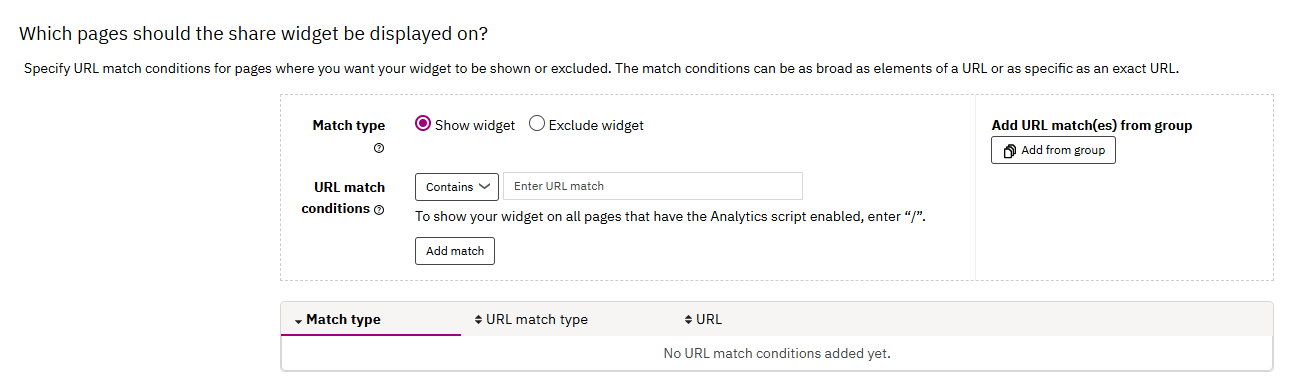Viewport: 1313px width, 388px height.
Task: Click the sort arrow beside Match type header
Action: click(298, 321)
